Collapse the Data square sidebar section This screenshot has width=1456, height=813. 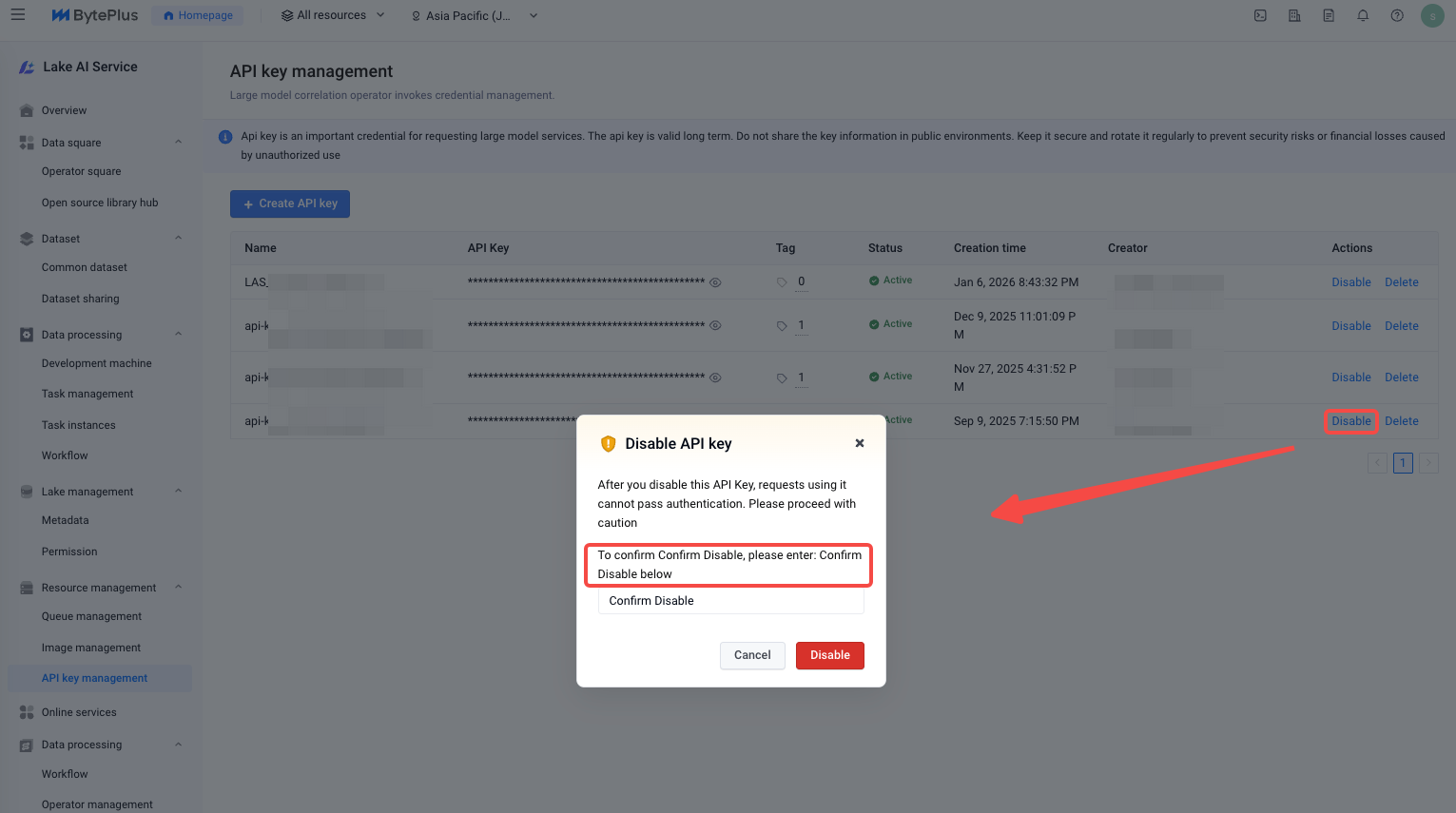tap(179, 143)
